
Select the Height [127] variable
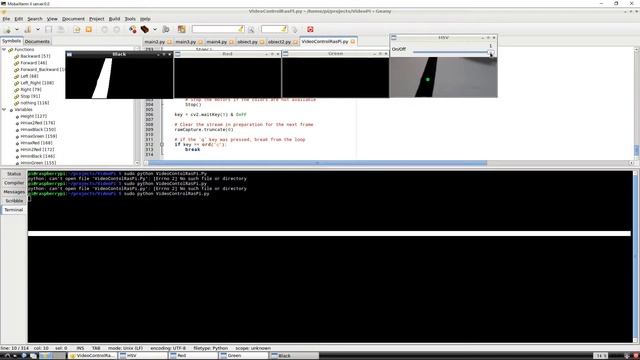33,116
